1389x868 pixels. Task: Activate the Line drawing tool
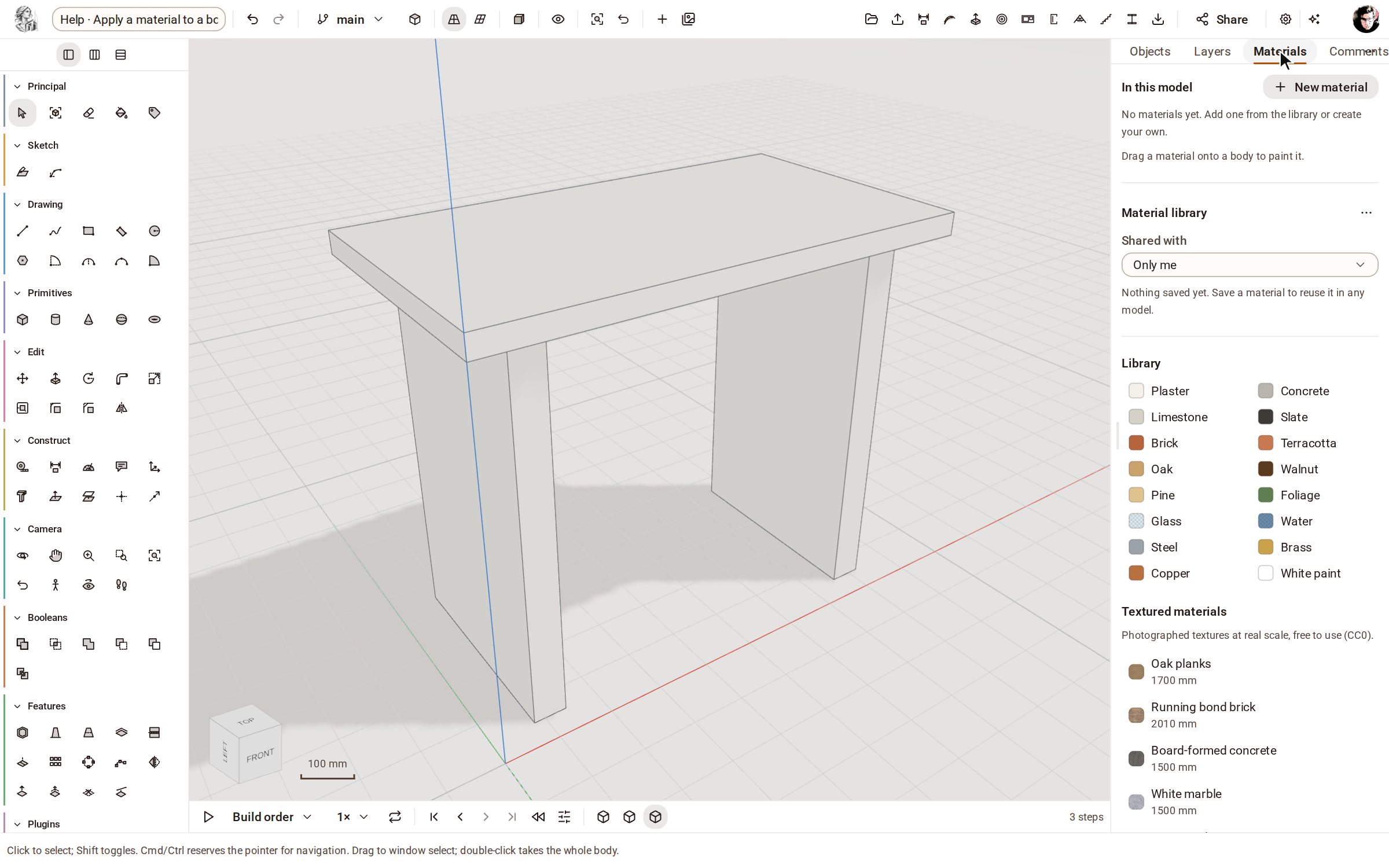23,231
